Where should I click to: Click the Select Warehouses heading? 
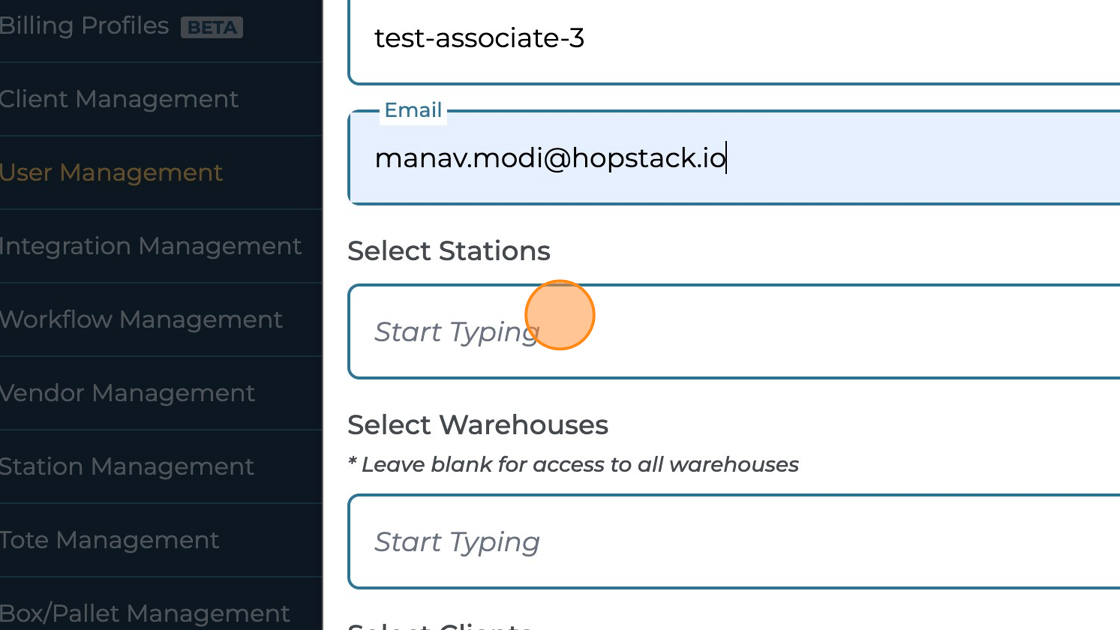478,425
